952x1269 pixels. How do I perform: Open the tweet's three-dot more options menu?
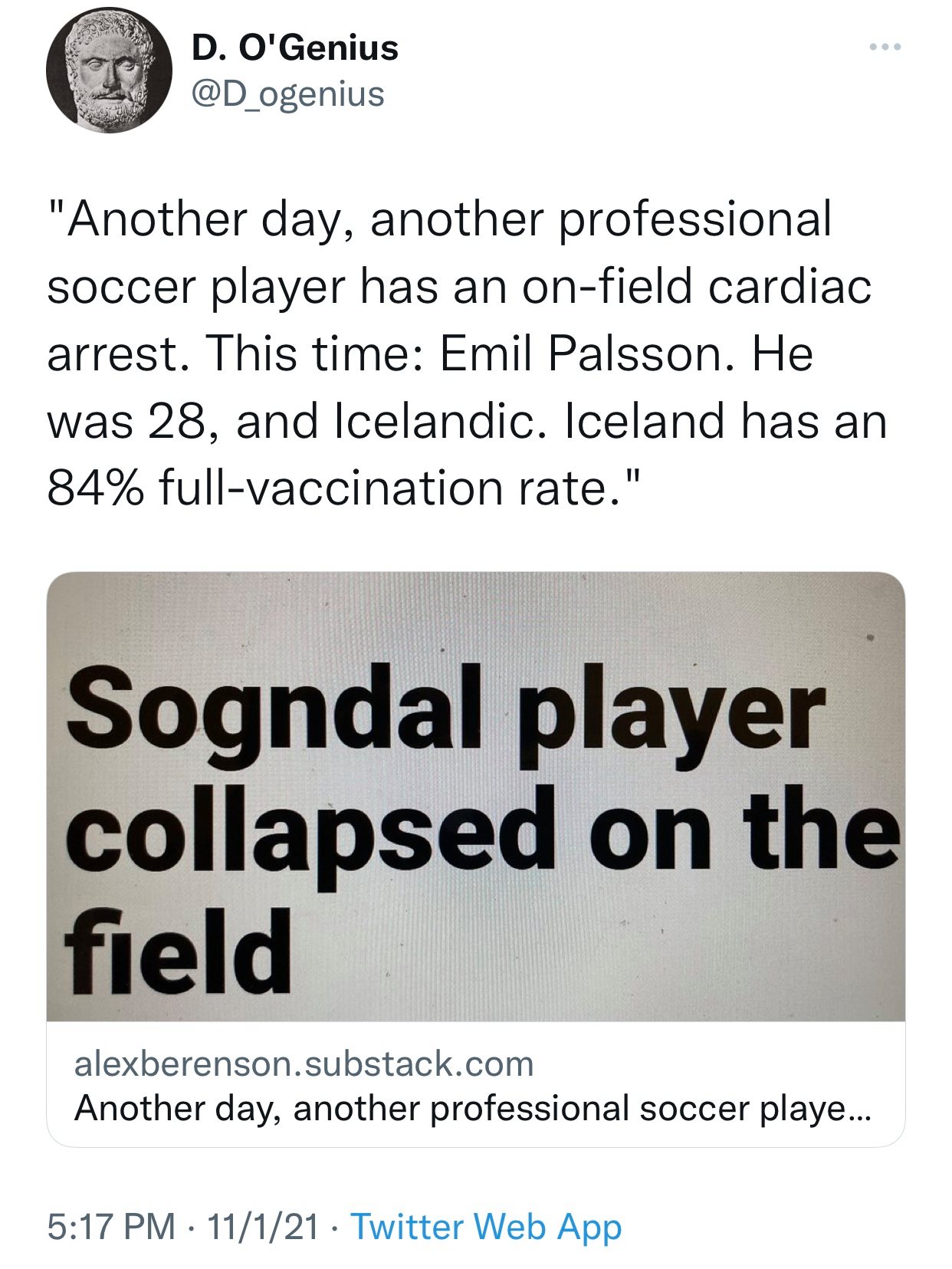pos(885,48)
